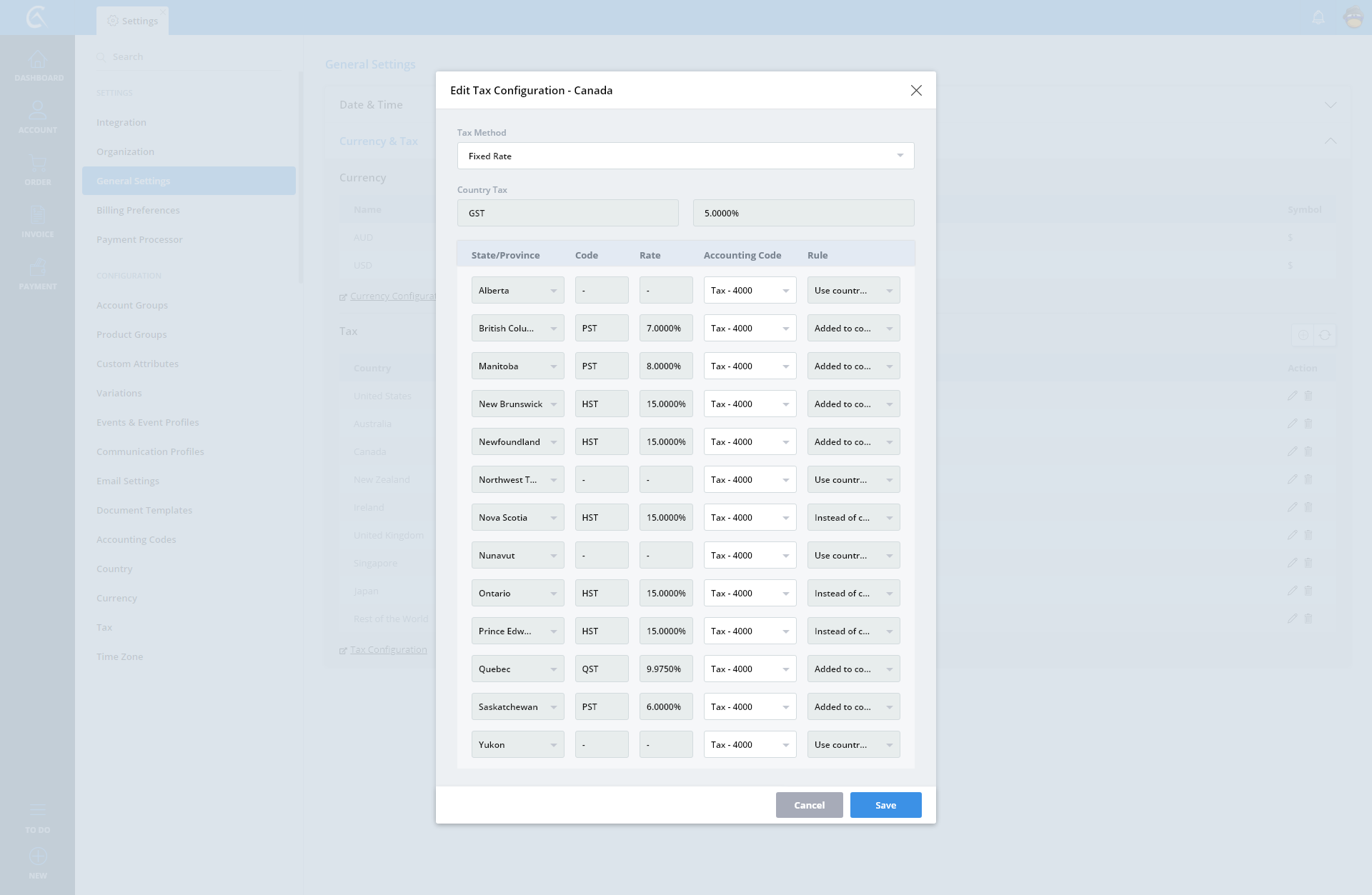Open the Account section icon
Screen dimensions: 1372x895
tap(38, 111)
